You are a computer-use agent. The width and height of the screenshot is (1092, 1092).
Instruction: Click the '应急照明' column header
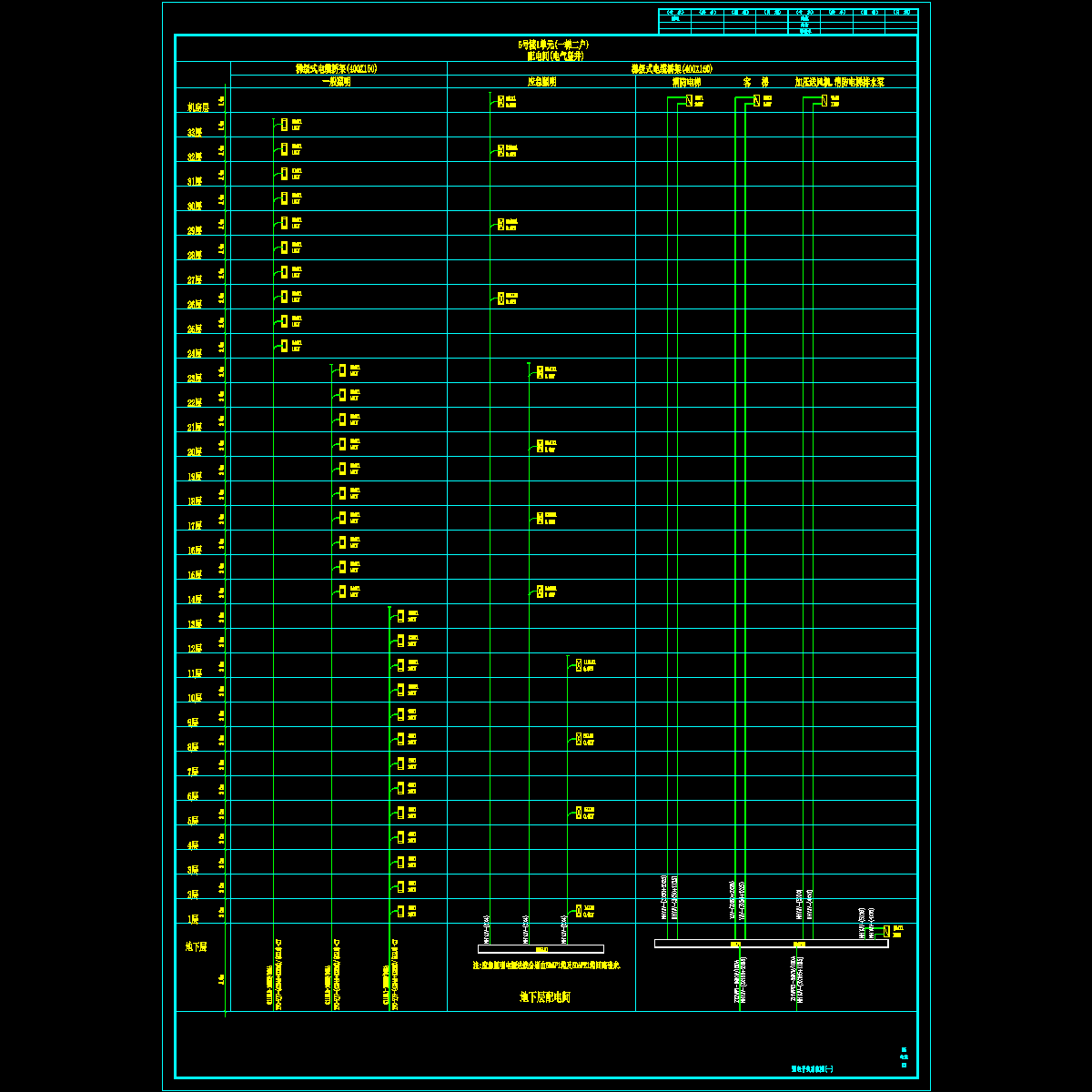click(x=541, y=82)
